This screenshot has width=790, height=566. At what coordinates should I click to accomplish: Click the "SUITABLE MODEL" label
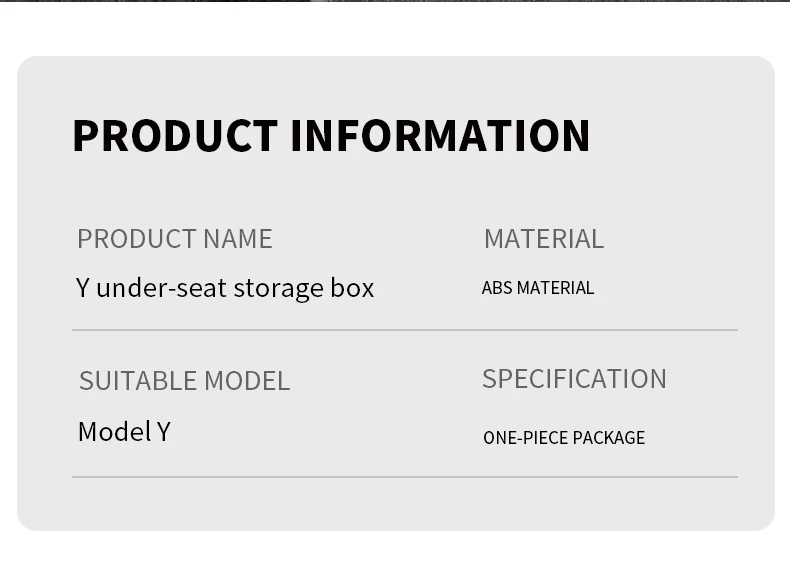tap(184, 381)
